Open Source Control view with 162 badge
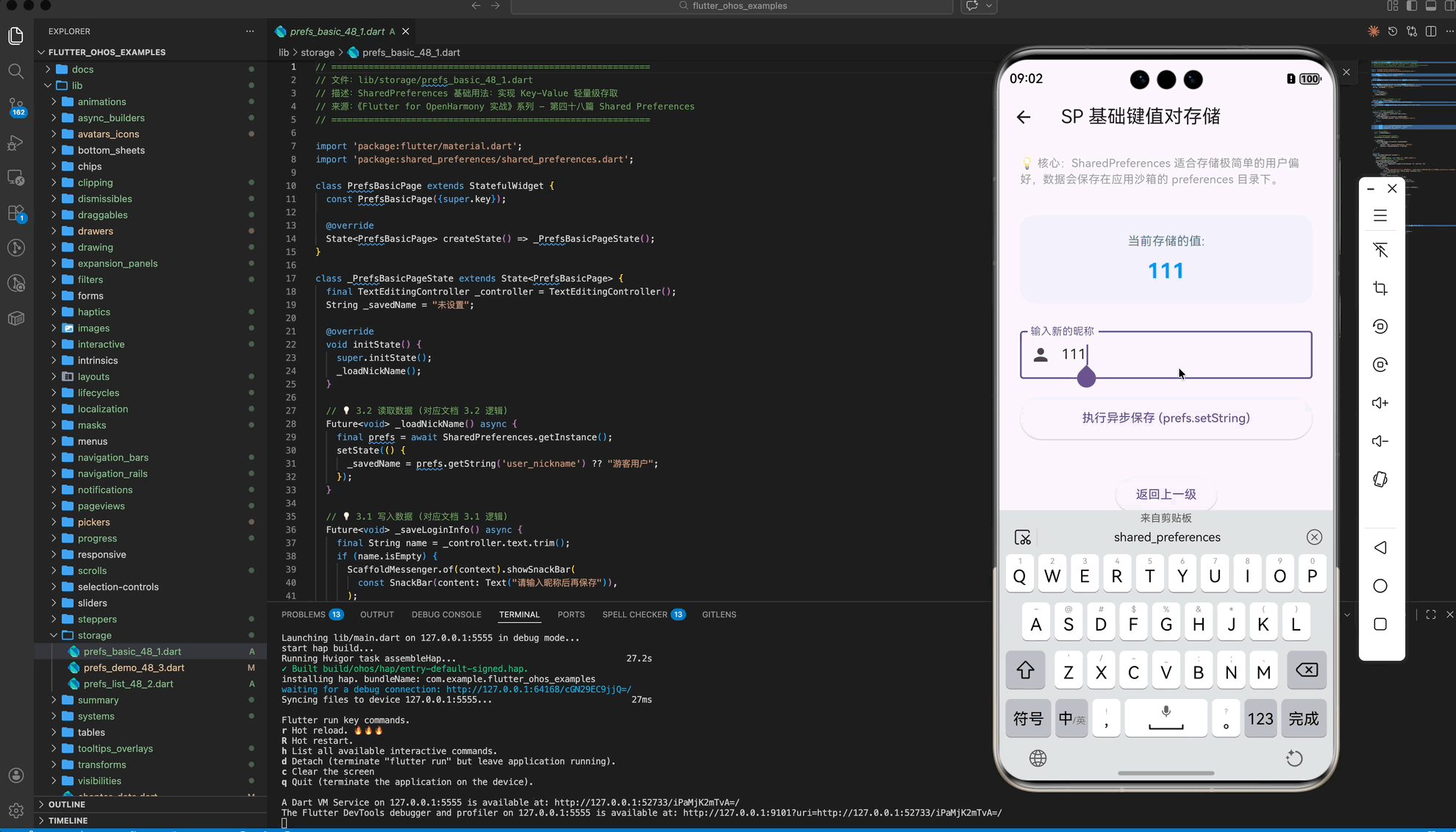The height and width of the screenshot is (832, 1456). tap(15, 107)
